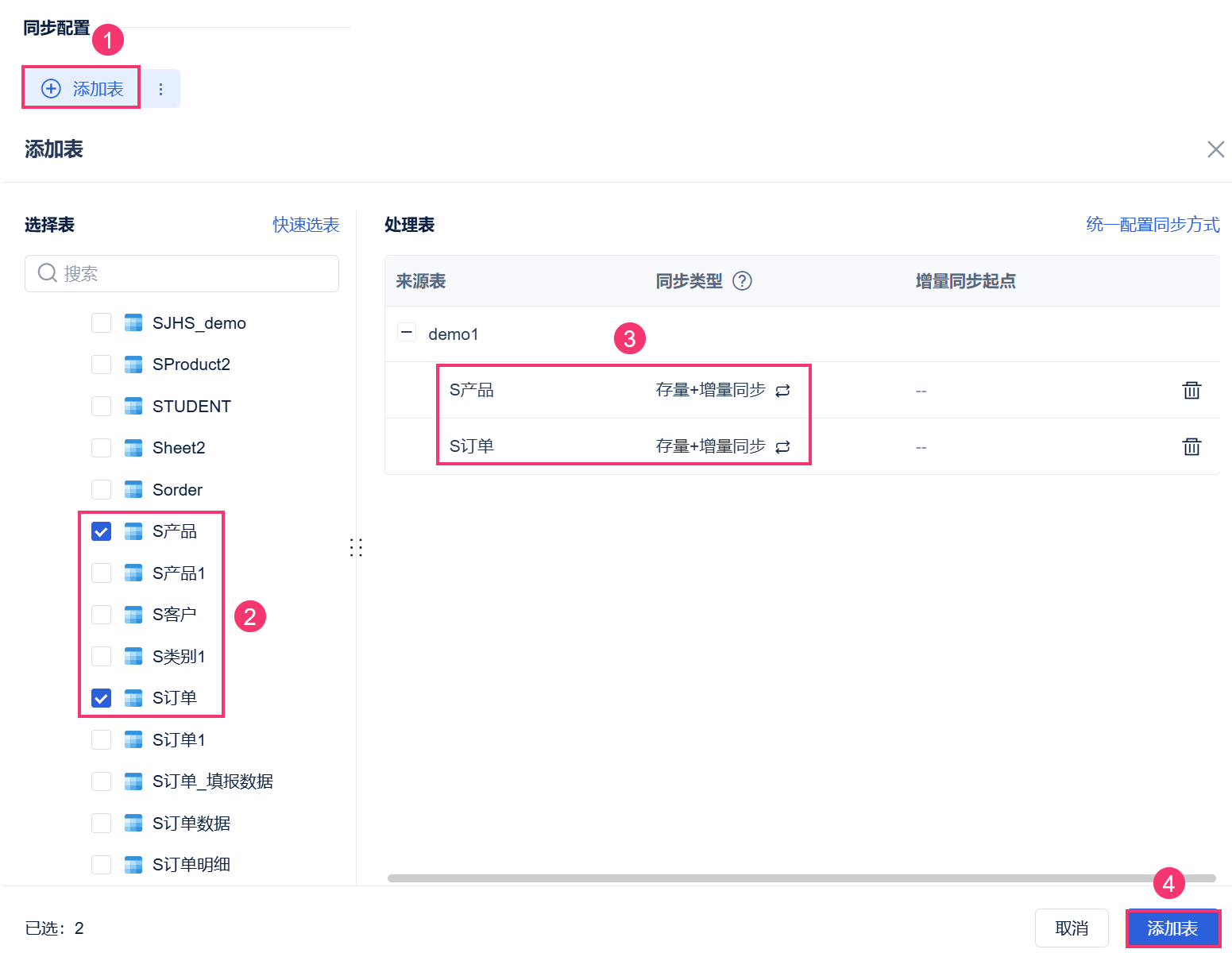Image resolution: width=1232 pixels, height=953 pixels.
Task: Open the 快速选表 quick select link
Action: (x=306, y=225)
